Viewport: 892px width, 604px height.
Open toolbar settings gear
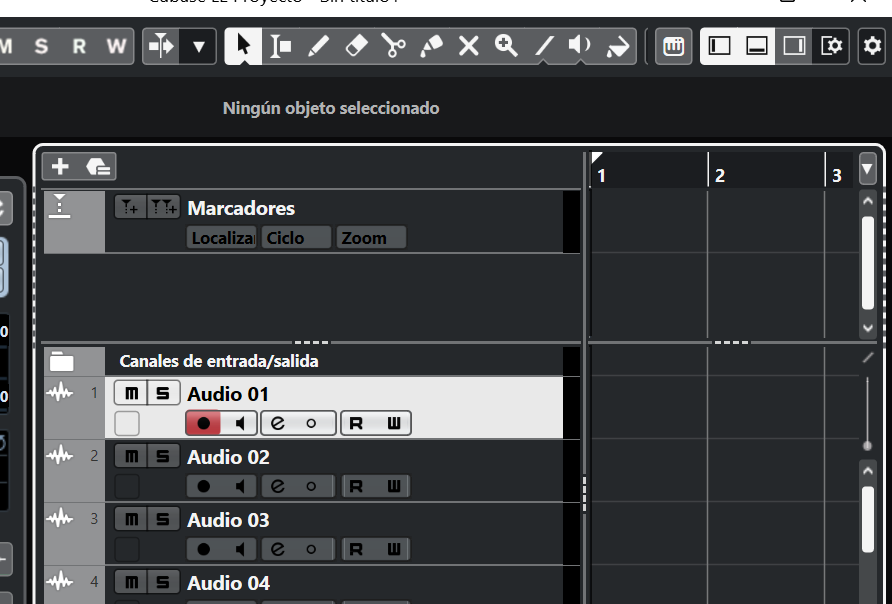pyautogui.click(x=872, y=46)
